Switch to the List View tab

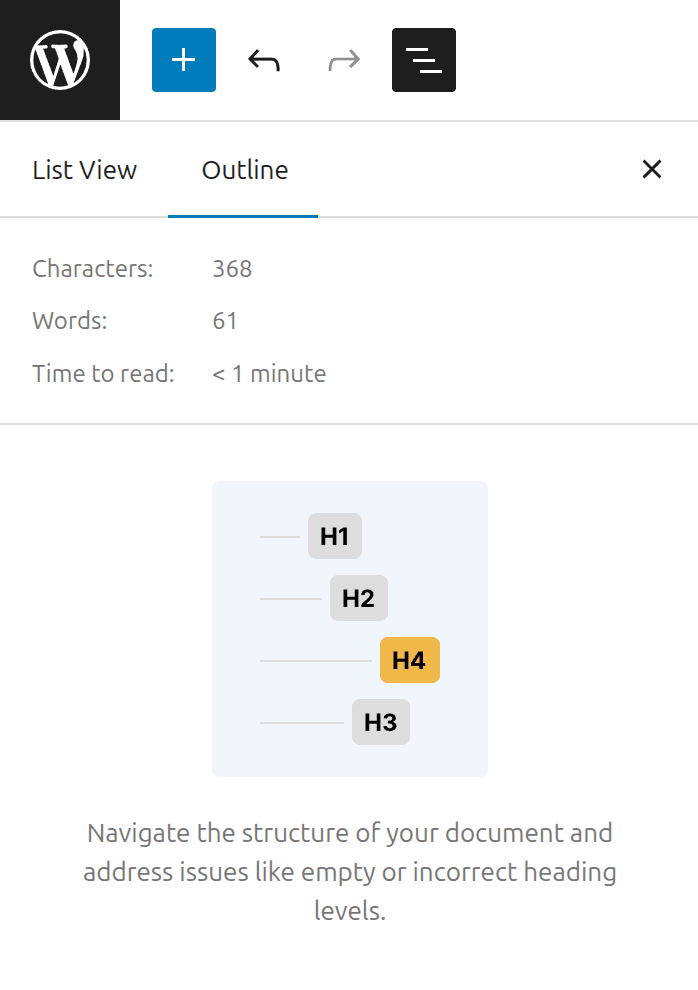pyautogui.click(x=84, y=169)
